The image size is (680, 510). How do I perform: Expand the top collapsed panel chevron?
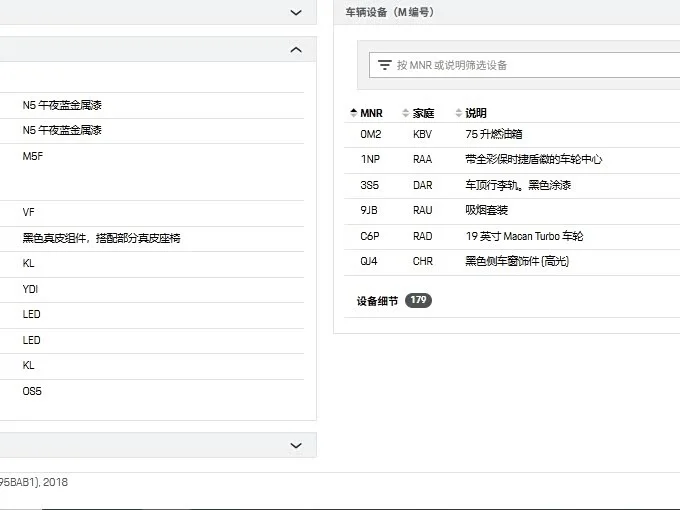(296, 13)
